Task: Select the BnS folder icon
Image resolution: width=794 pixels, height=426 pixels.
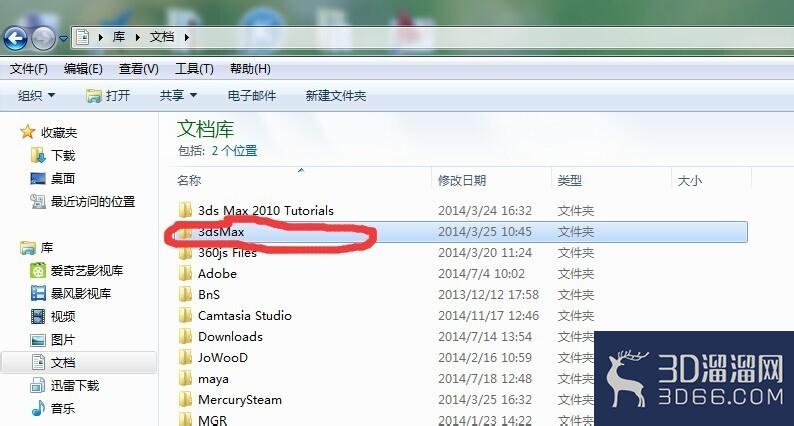Action: (x=185, y=294)
